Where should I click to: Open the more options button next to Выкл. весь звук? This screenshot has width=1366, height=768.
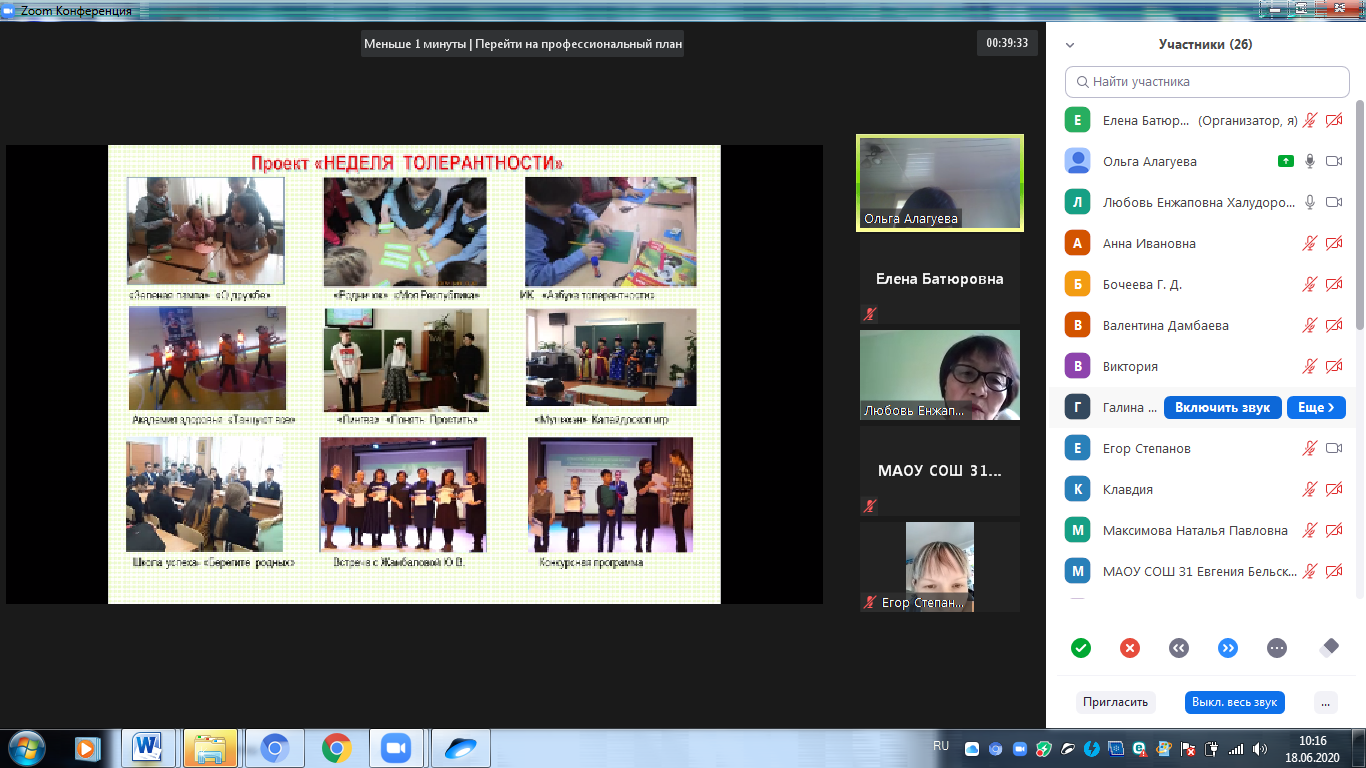click(x=1325, y=702)
